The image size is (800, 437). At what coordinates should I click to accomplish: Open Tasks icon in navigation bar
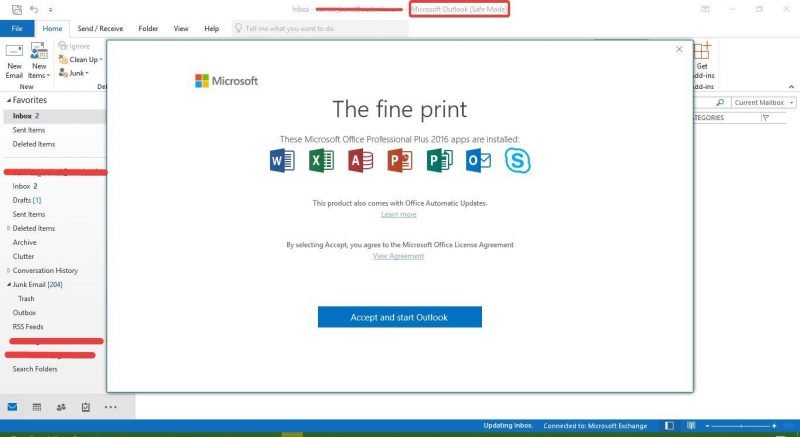coord(86,407)
